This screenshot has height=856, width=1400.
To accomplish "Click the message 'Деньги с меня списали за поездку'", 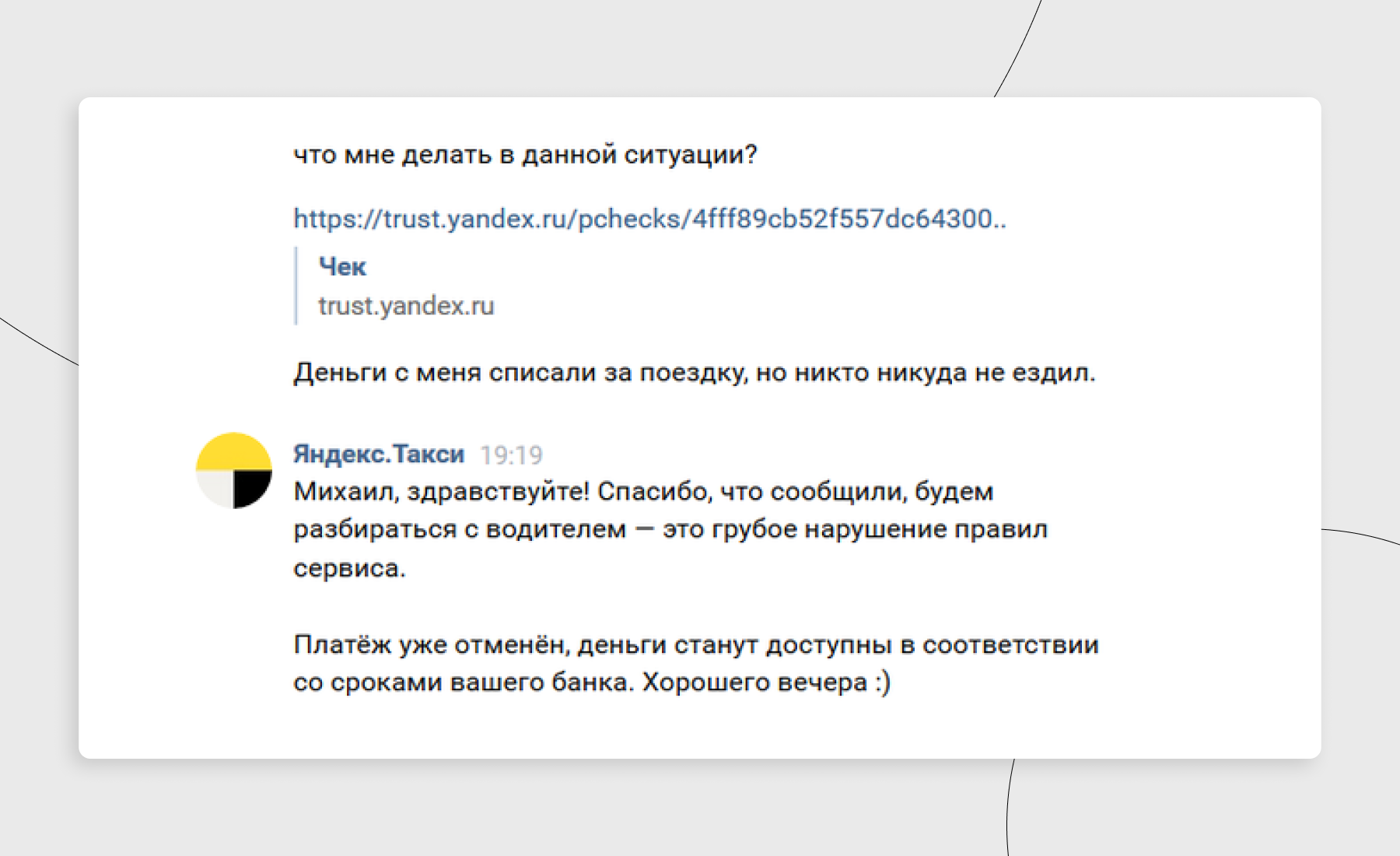I will point(695,373).
